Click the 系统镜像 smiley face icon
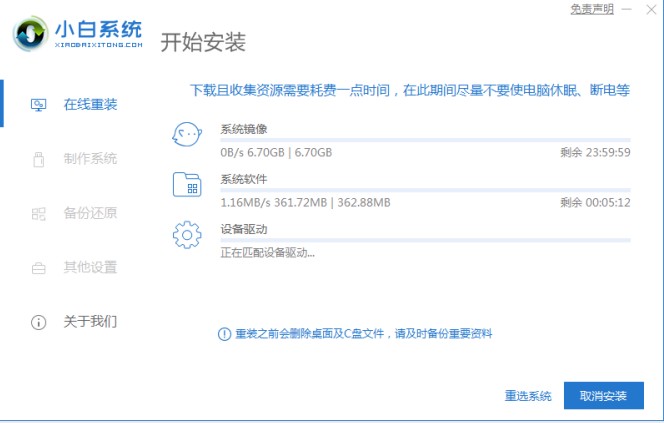664x423 pixels. (187, 135)
